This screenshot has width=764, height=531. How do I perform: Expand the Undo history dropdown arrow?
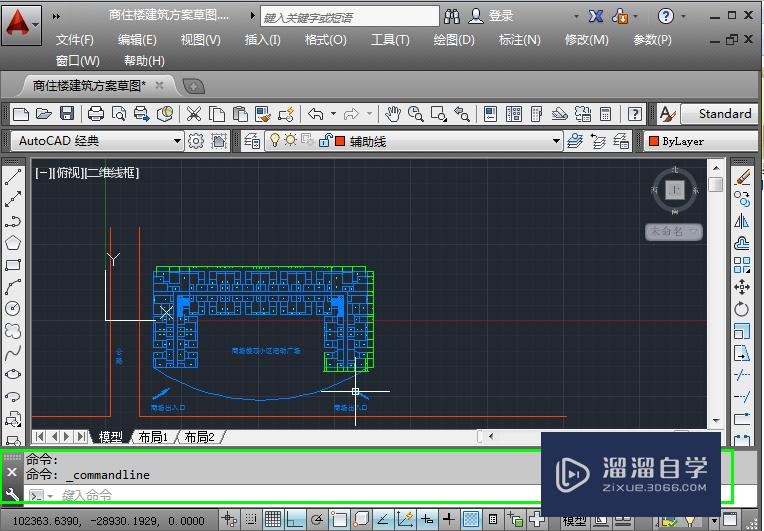[x=333, y=114]
